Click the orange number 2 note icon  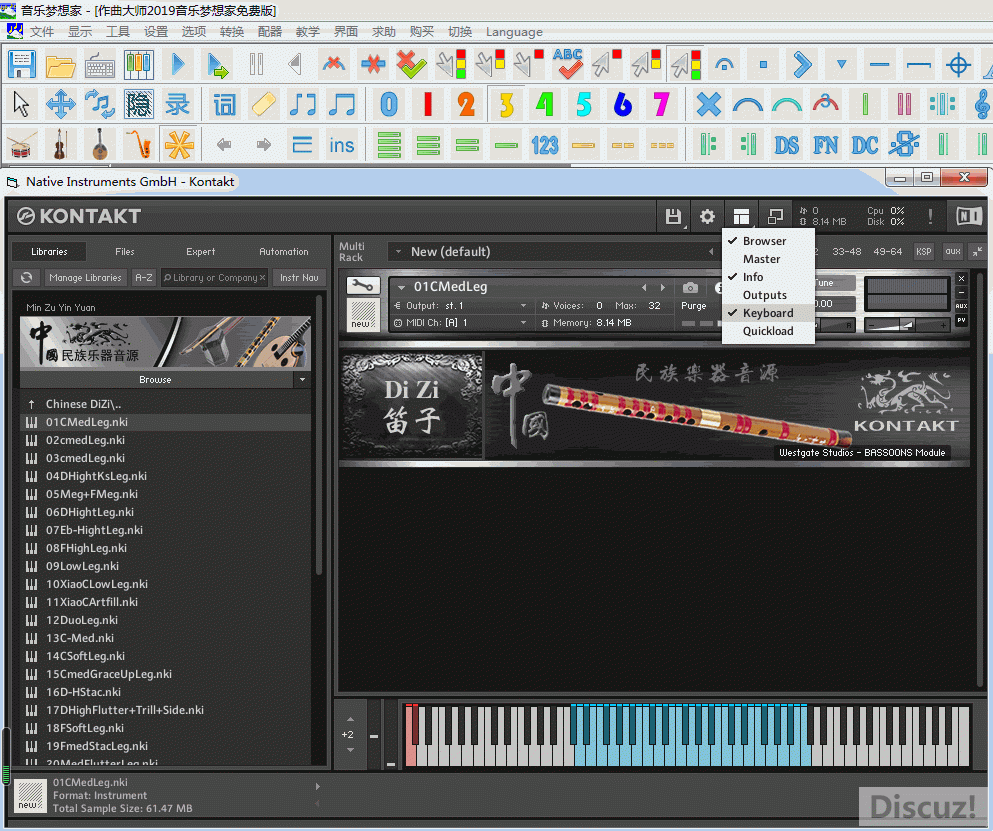[467, 105]
